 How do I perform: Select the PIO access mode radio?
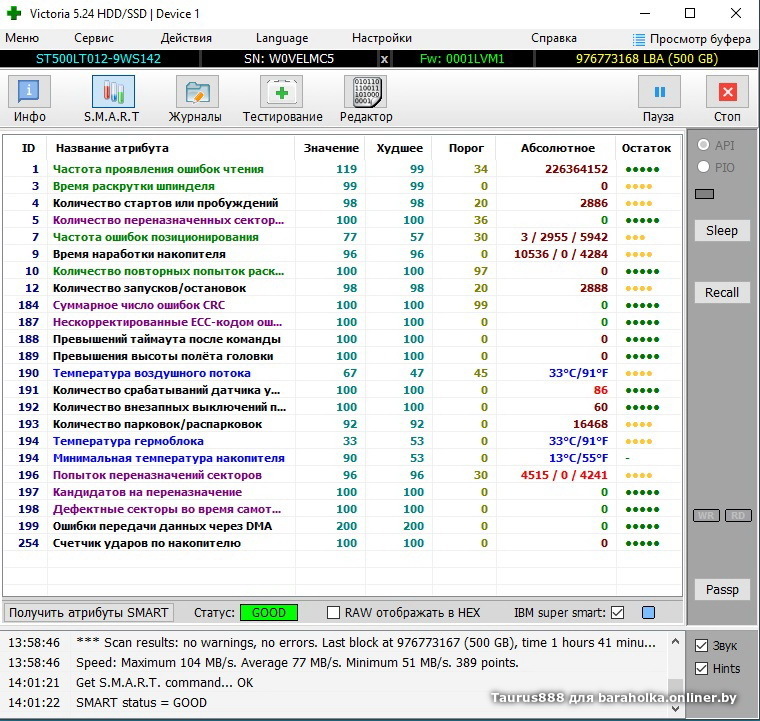click(703, 167)
